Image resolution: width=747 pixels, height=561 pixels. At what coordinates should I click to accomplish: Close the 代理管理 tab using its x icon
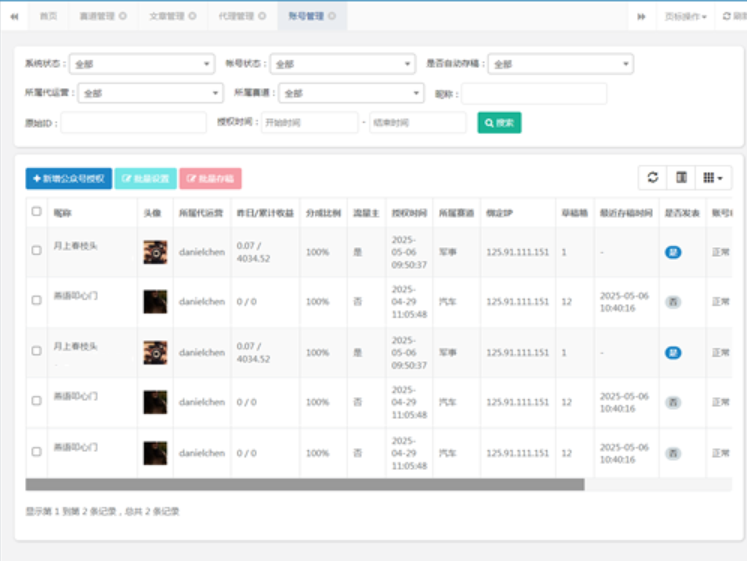pyautogui.click(x=259, y=16)
